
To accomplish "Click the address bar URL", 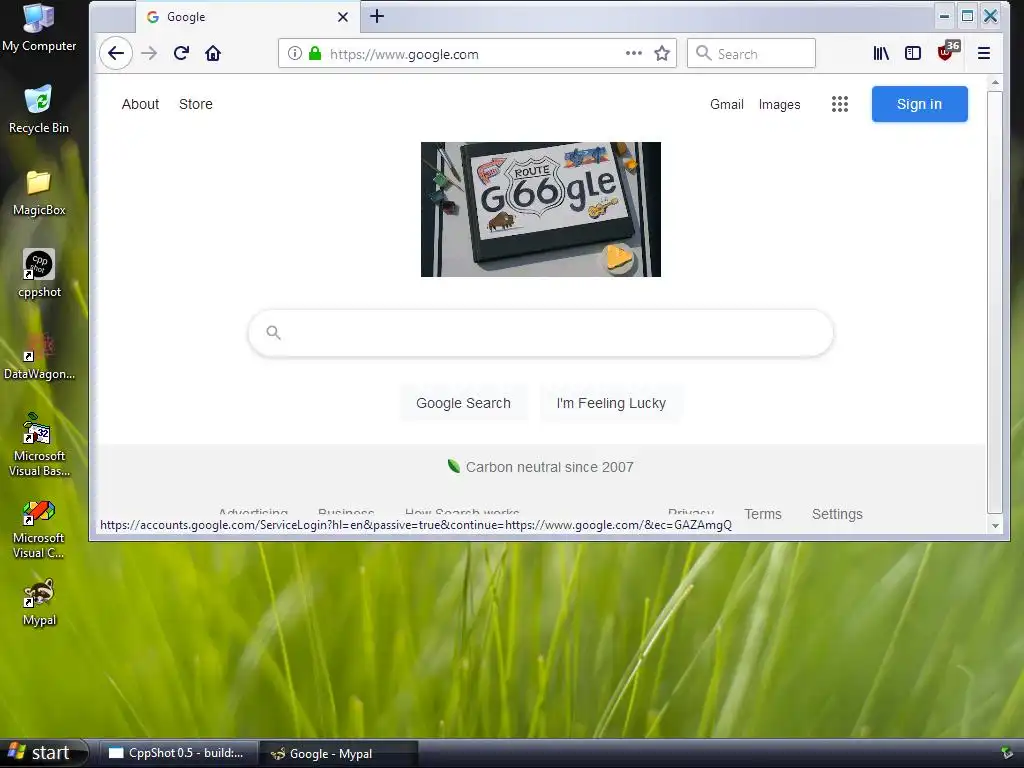I will coord(404,54).
